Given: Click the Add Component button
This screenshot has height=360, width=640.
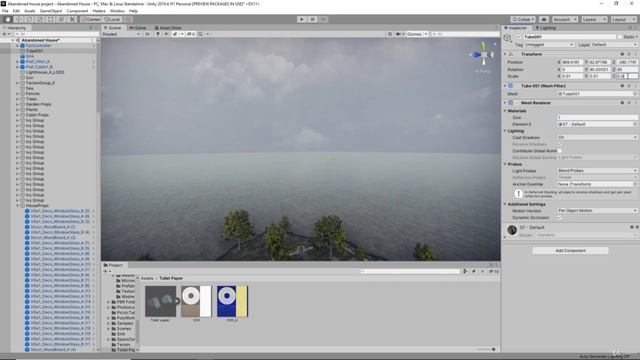Looking at the screenshot, I should [570, 251].
